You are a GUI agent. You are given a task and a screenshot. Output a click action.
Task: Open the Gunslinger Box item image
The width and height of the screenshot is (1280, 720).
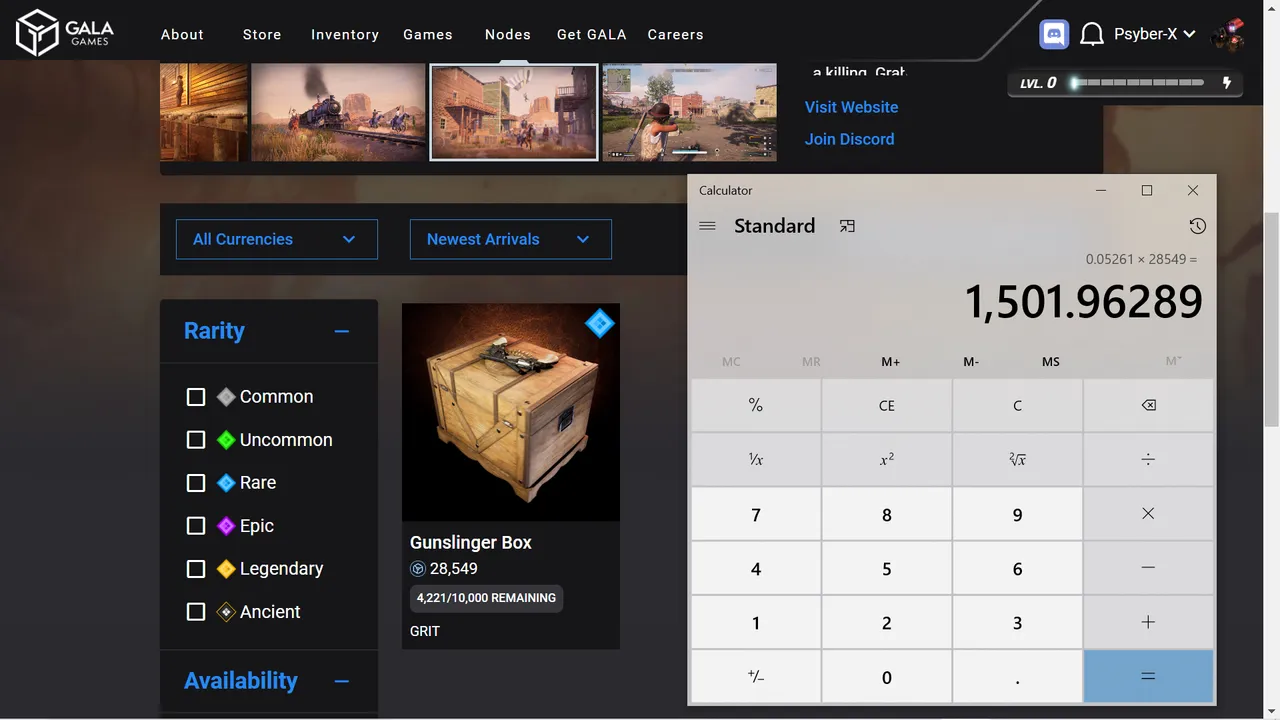(511, 412)
